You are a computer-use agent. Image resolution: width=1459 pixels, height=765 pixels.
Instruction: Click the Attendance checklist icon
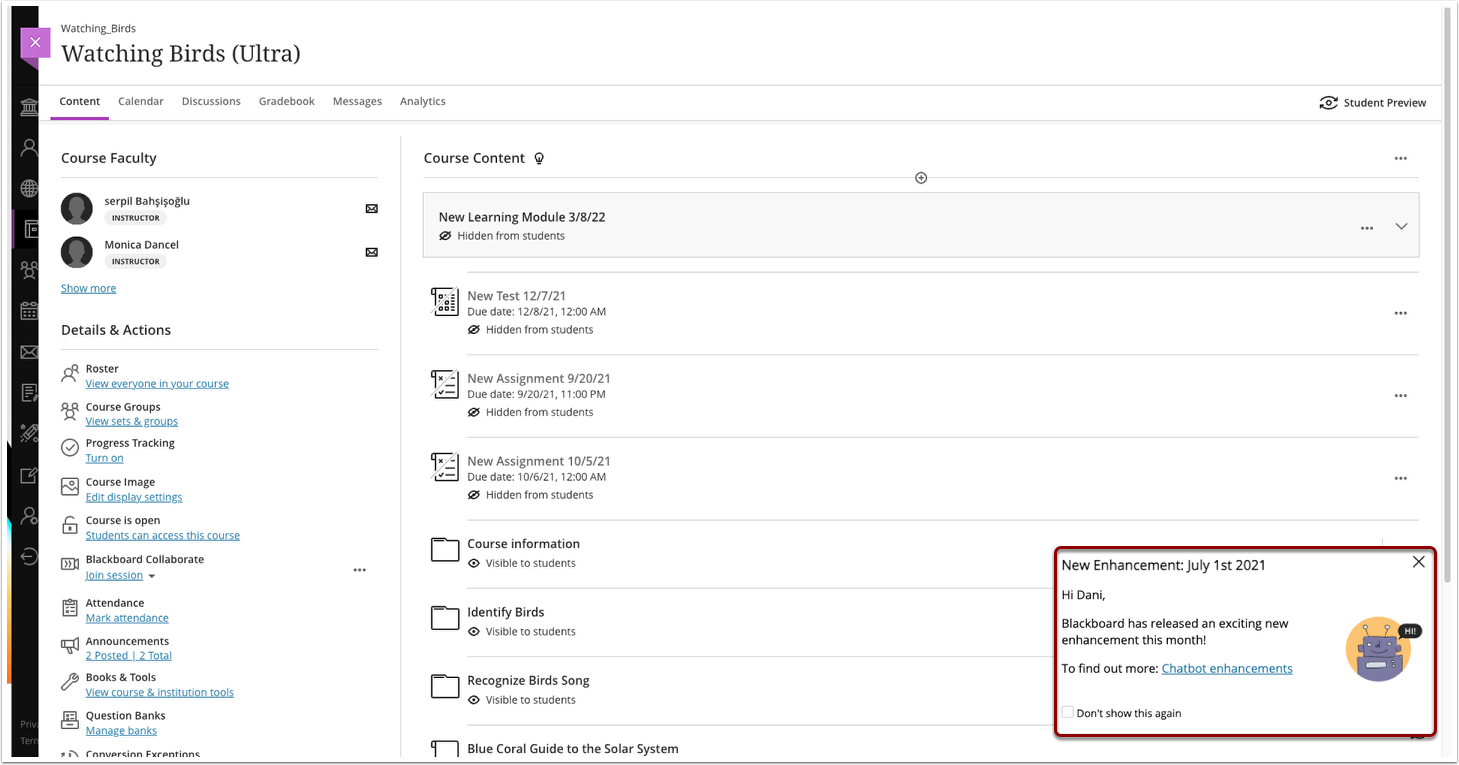tap(70, 608)
